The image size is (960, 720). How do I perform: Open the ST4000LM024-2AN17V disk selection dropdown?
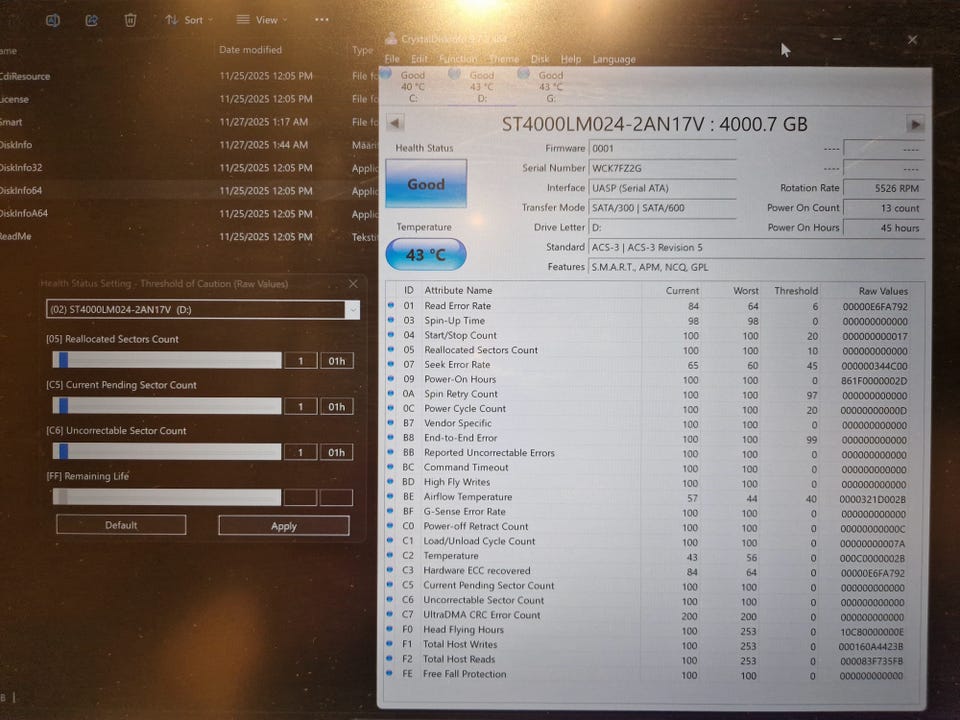[x=203, y=309]
